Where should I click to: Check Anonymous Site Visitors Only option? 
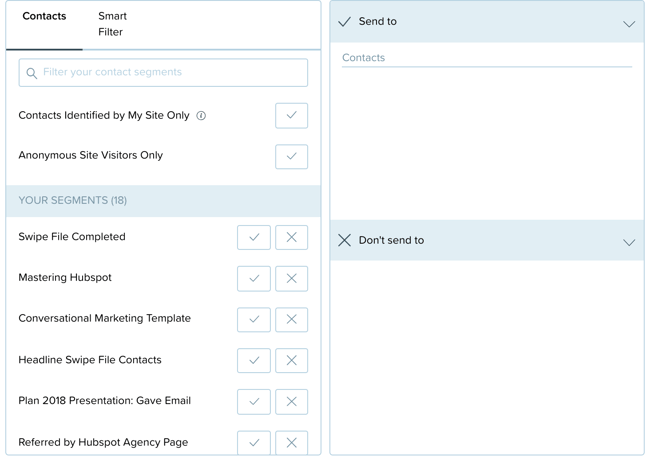coord(291,156)
